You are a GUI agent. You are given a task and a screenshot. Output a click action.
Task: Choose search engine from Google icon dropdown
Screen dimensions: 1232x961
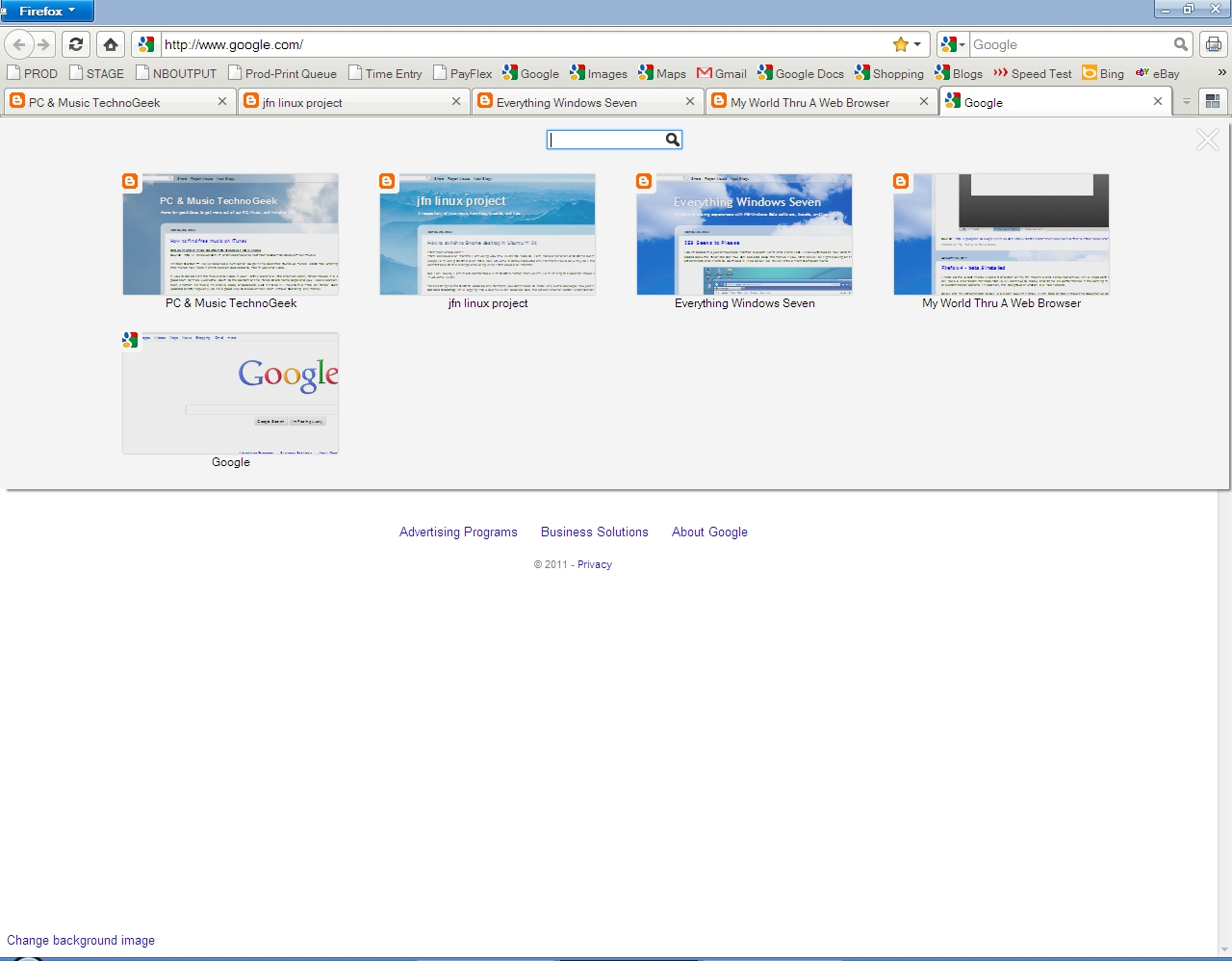pos(953,44)
